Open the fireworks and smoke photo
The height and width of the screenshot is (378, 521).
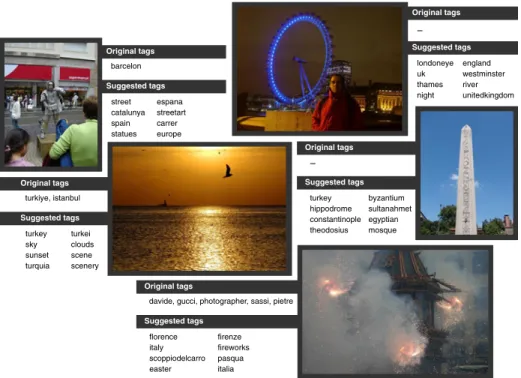point(395,312)
